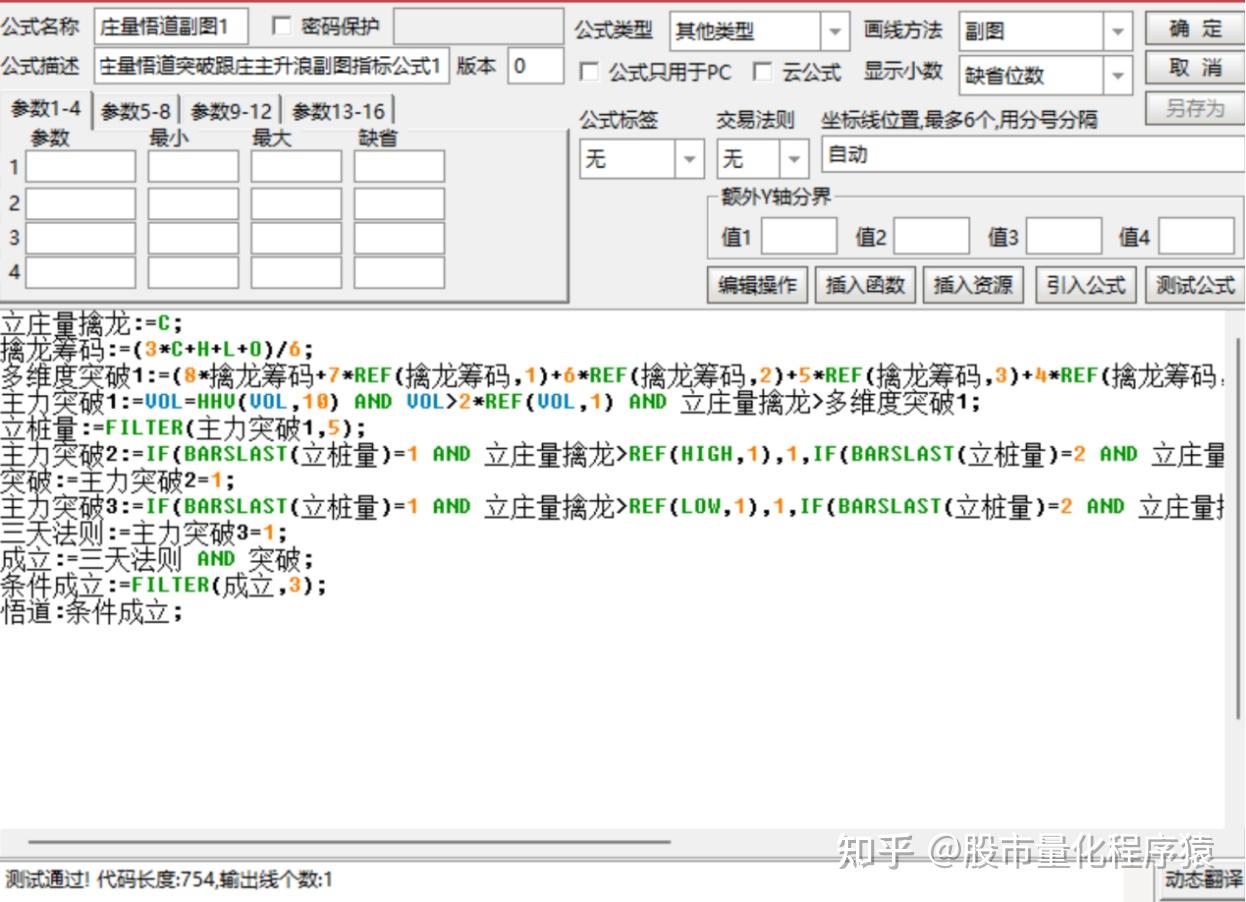The width and height of the screenshot is (1246, 902).
Task: Click row 2 最大 field
Action: click(296, 203)
